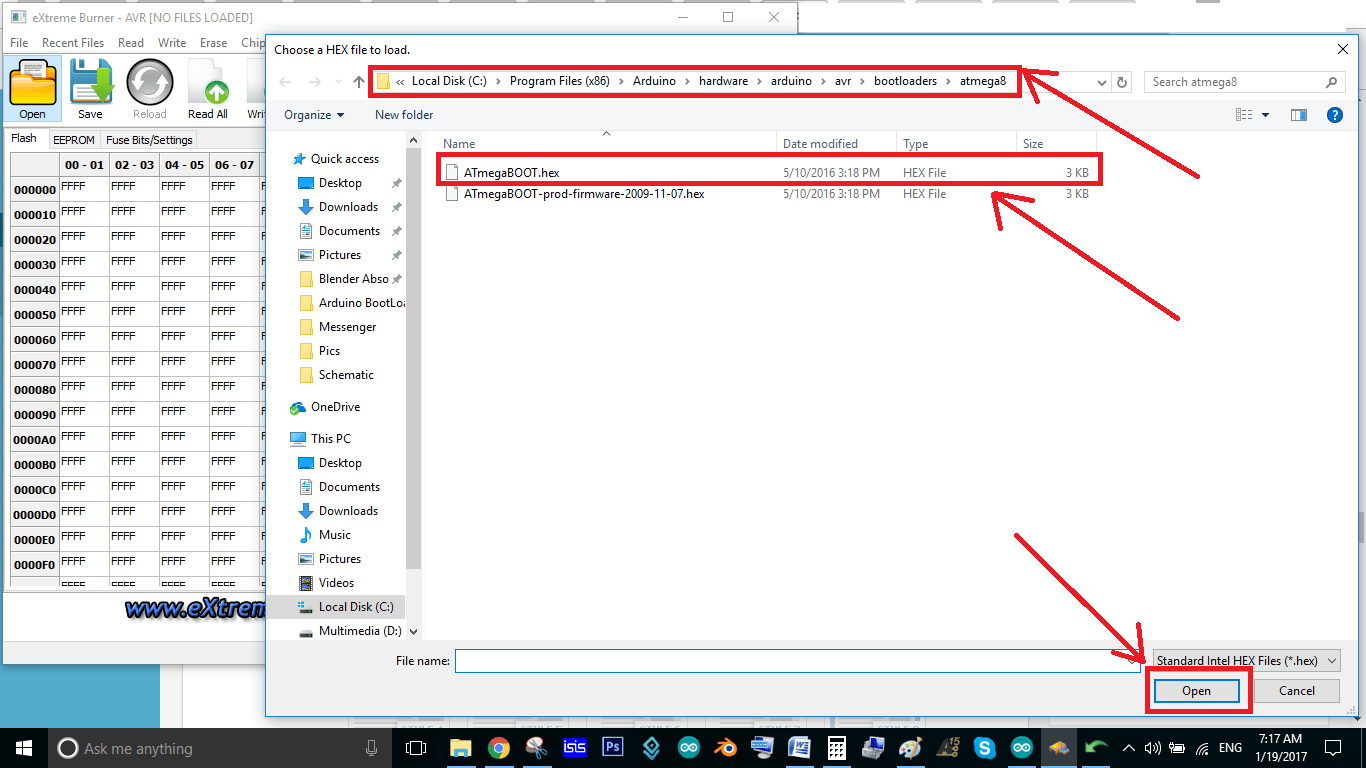This screenshot has width=1366, height=768.
Task: Open the view options dropdown arrow
Action: (x=1265, y=115)
